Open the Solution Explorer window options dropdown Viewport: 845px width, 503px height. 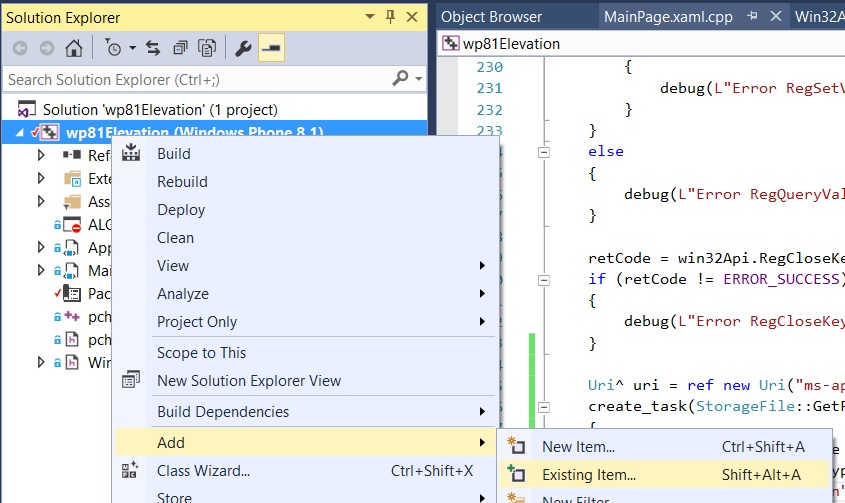point(370,17)
